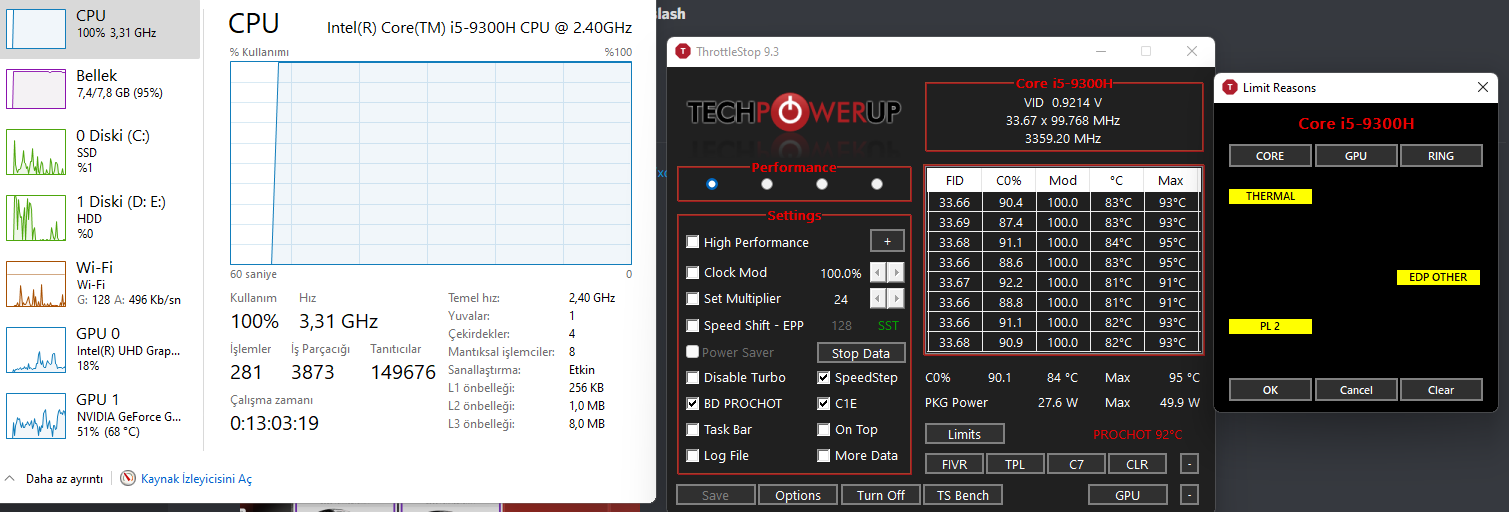1509x512 pixels.
Task: Check the More Data option
Action: click(x=824, y=455)
